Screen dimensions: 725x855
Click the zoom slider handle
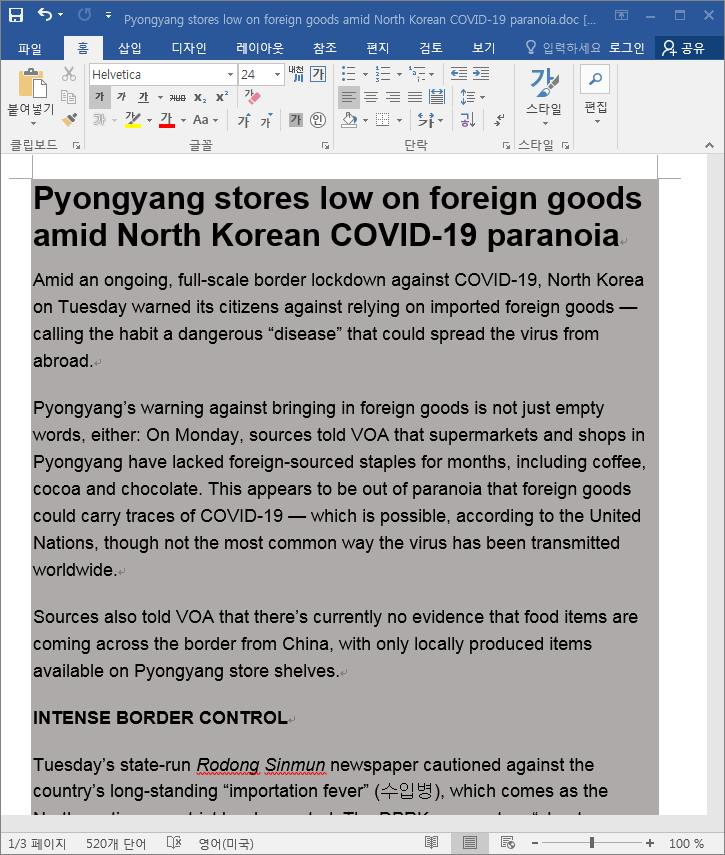click(592, 843)
